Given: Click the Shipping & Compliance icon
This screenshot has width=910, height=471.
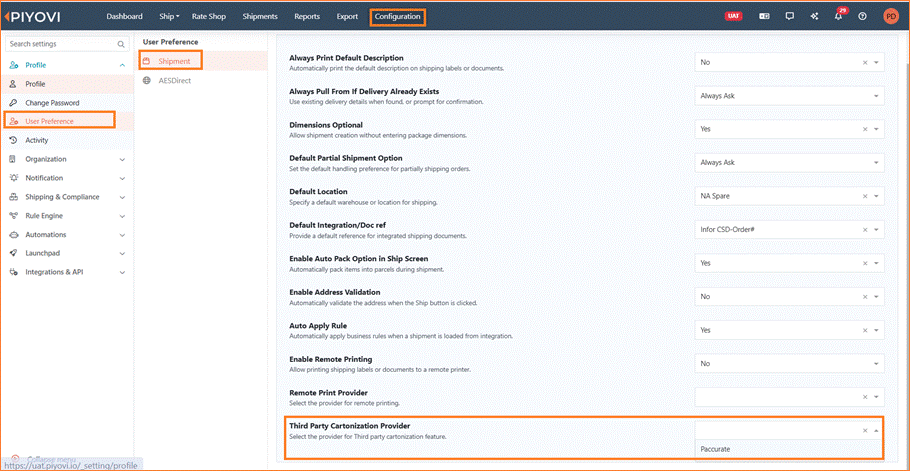Looking at the screenshot, I should (13, 197).
